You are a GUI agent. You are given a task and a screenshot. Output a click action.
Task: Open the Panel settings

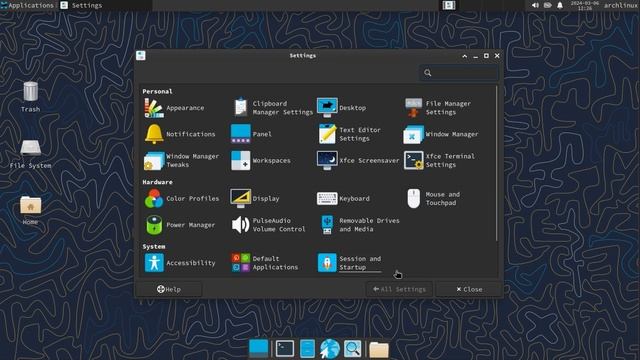tap(251, 134)
